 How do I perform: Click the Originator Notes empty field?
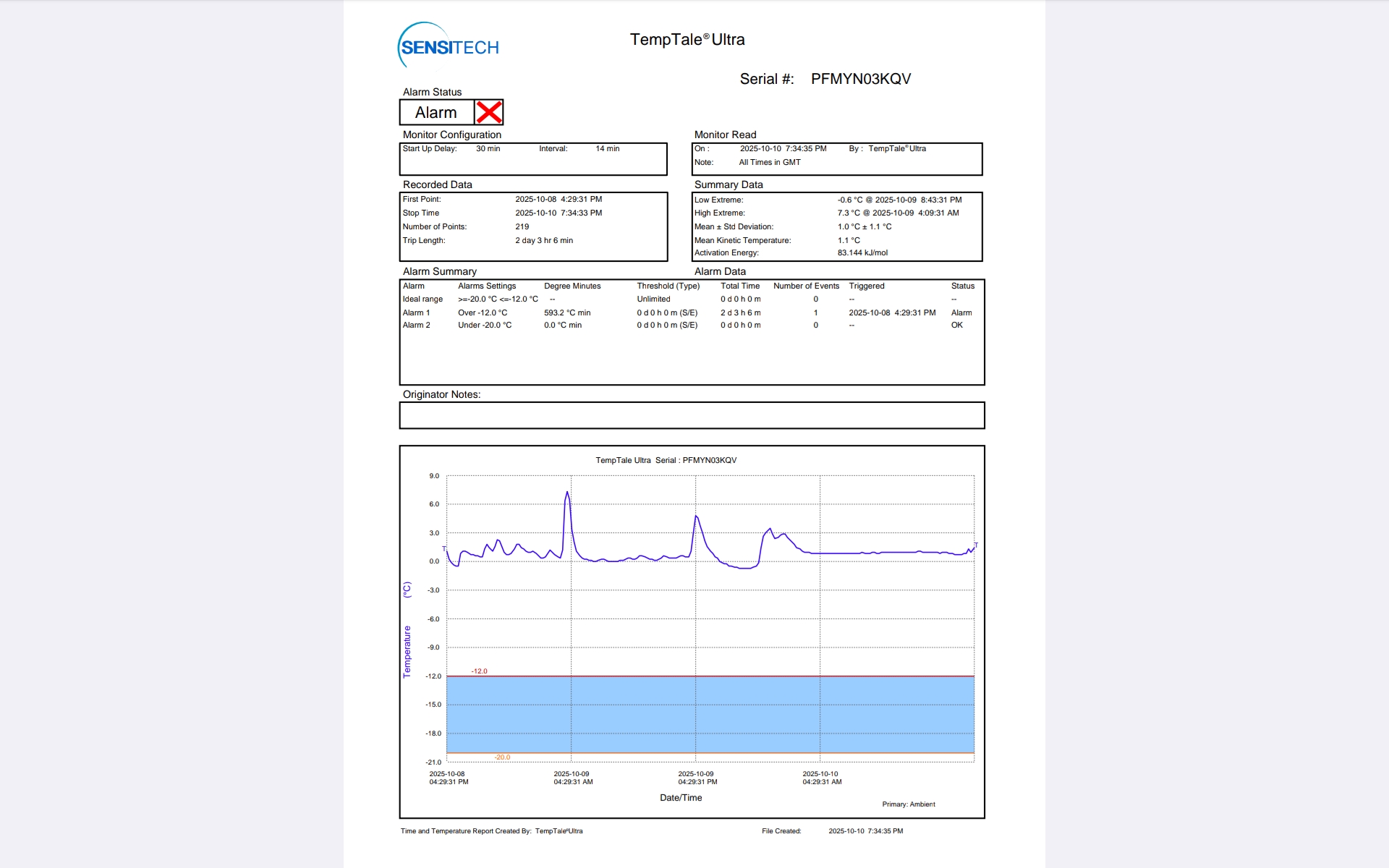coord(692,415)
